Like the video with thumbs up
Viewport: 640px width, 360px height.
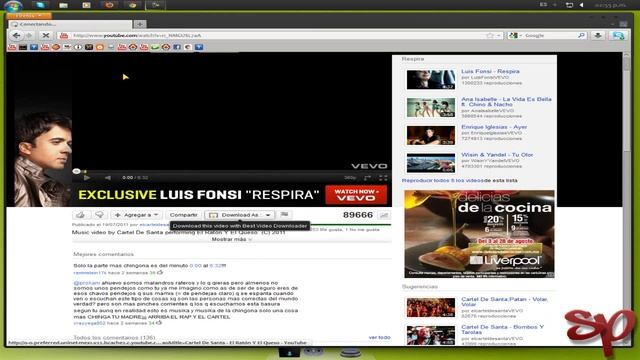pyautogui.click(x=81, y=215)
